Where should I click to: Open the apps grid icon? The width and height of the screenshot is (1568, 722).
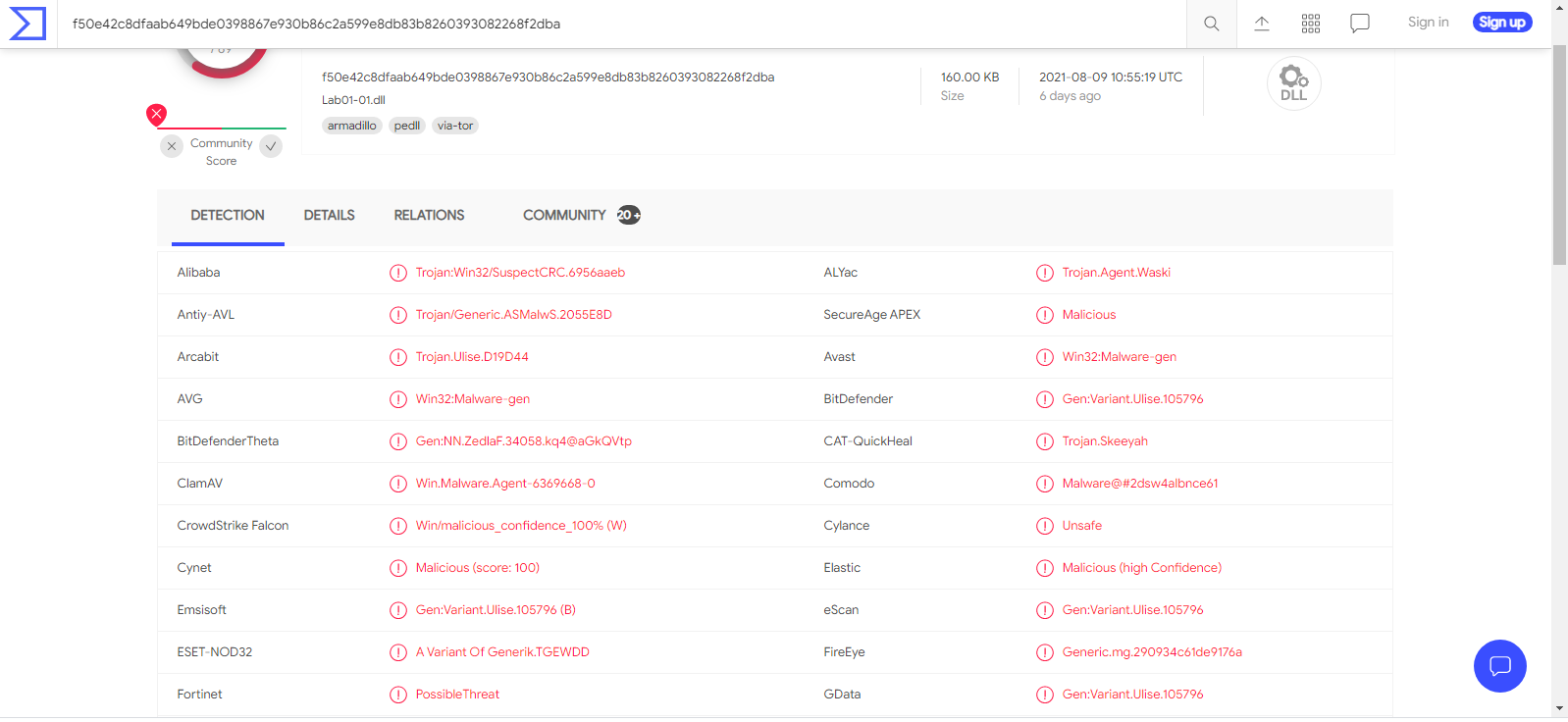point(1311,24)
